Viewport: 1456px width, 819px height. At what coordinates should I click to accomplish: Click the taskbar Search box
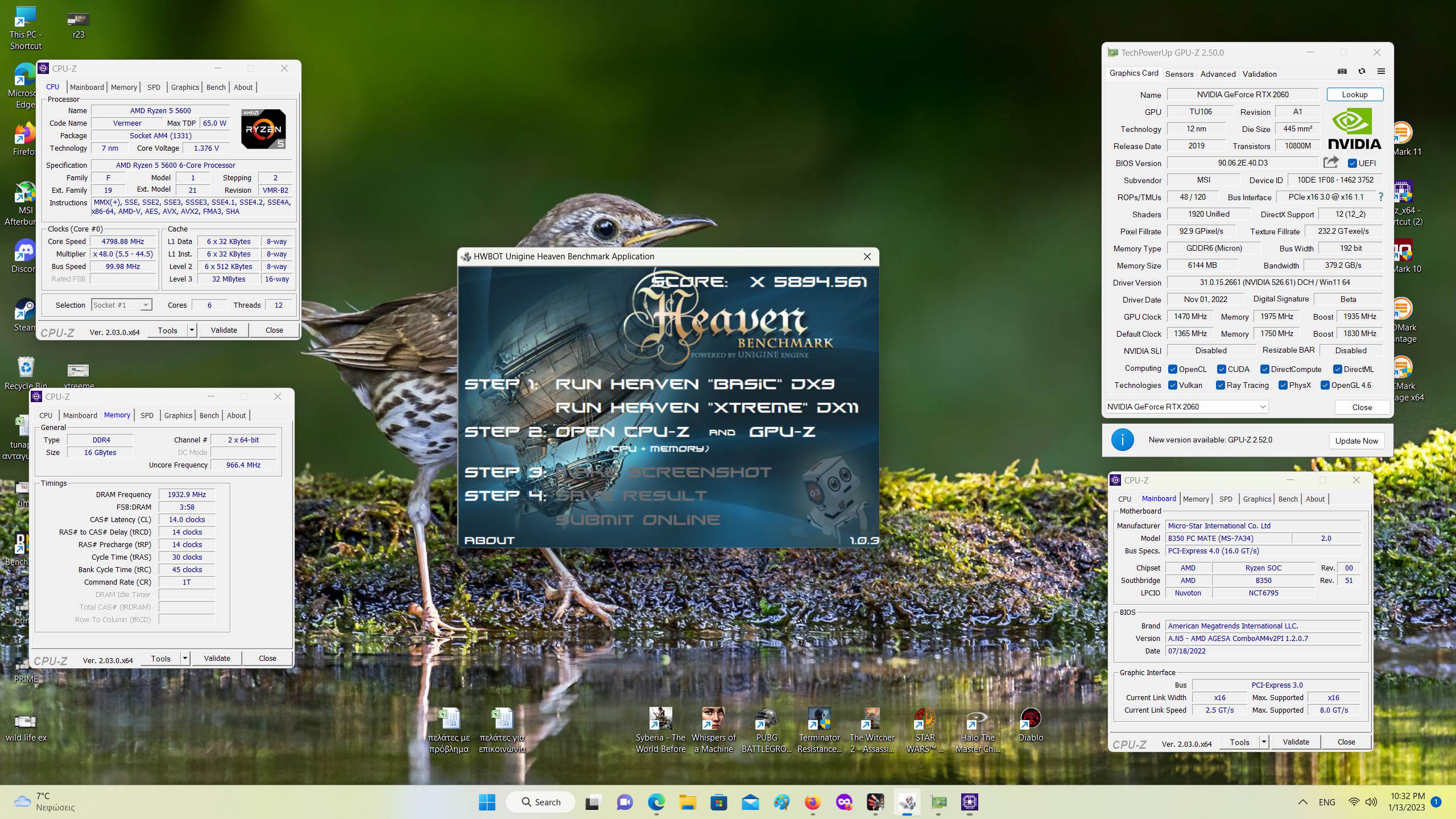[x=540, y=802]
